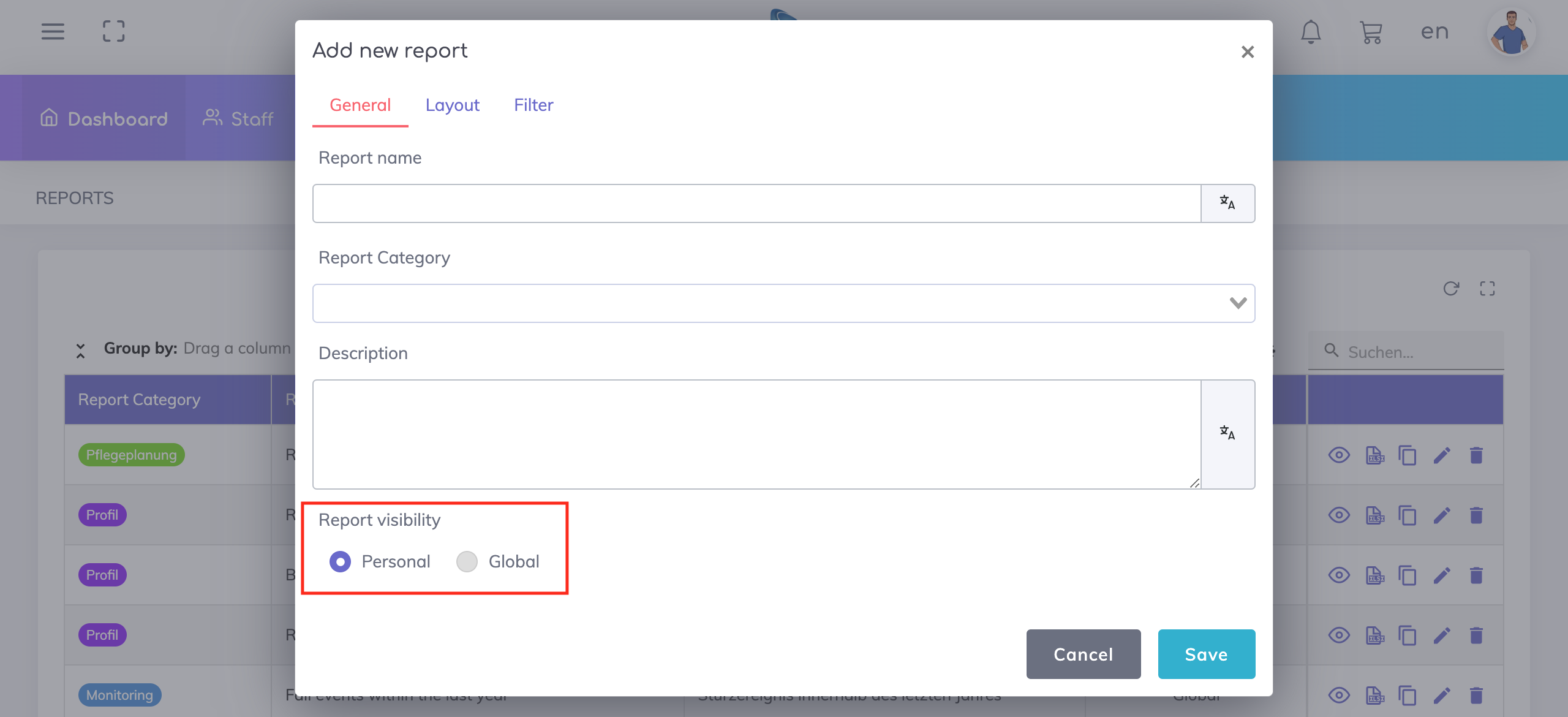The height and width of the screenshot is (717, 1568).
Task: Select the Personal visibility radio button
Action: pos(341,561)
